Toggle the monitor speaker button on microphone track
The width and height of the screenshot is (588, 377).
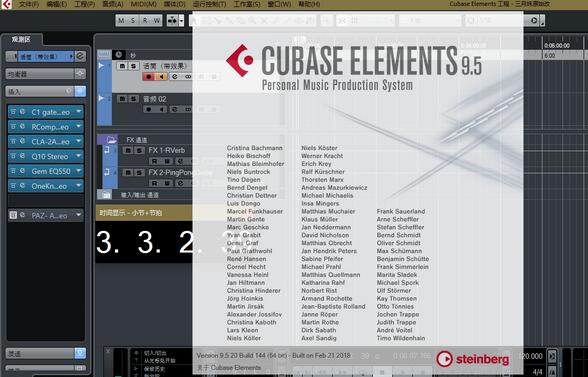coord(162,77)
